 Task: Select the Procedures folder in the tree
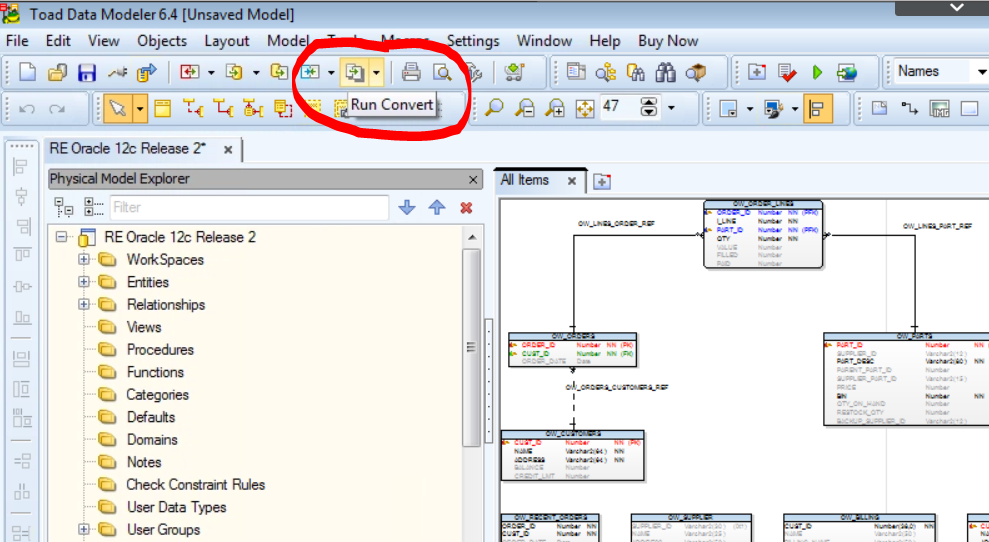160,350
